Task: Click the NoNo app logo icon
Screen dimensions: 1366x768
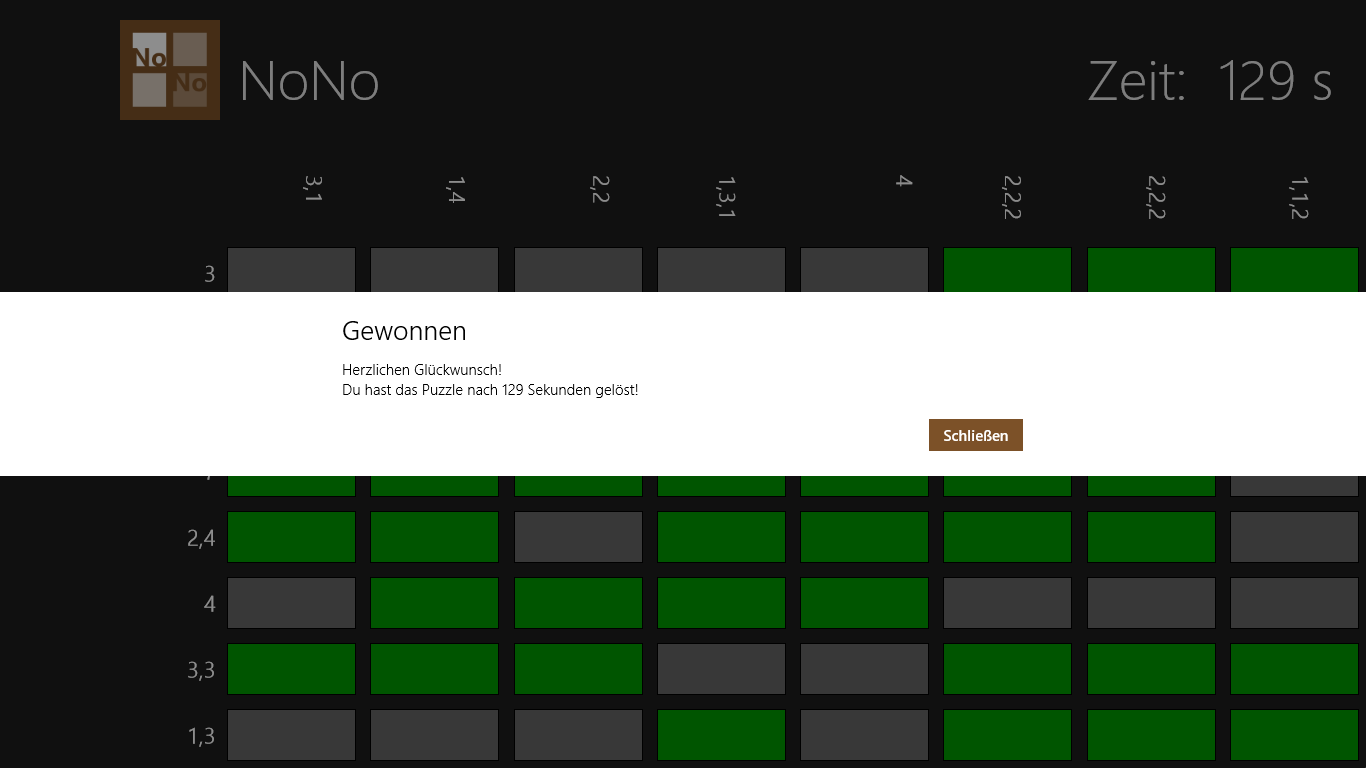Action: pyautogui.click(x=170, y=70)
